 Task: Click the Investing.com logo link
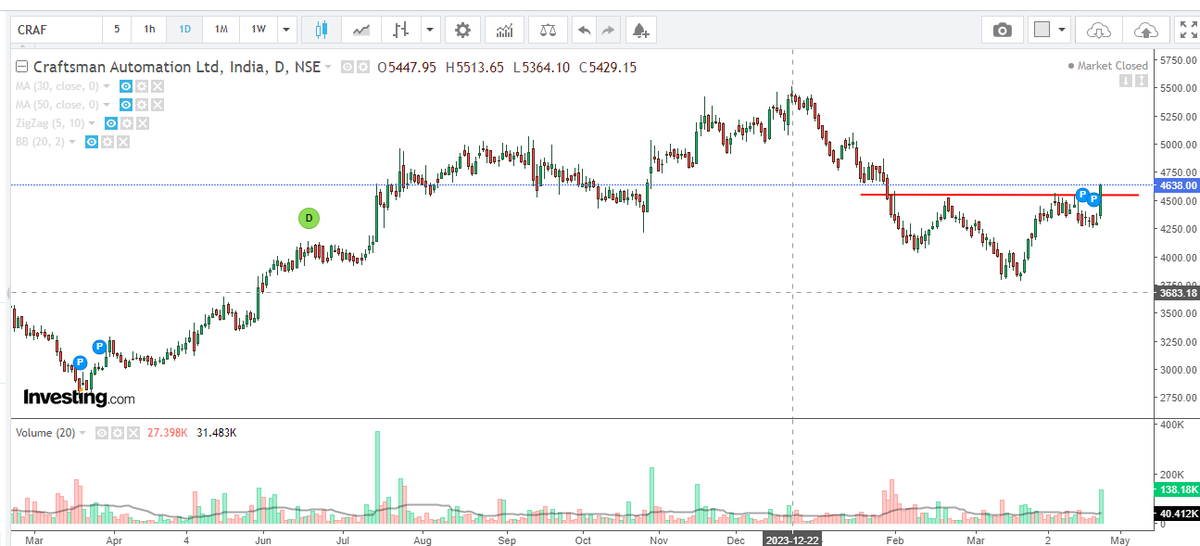79,397
